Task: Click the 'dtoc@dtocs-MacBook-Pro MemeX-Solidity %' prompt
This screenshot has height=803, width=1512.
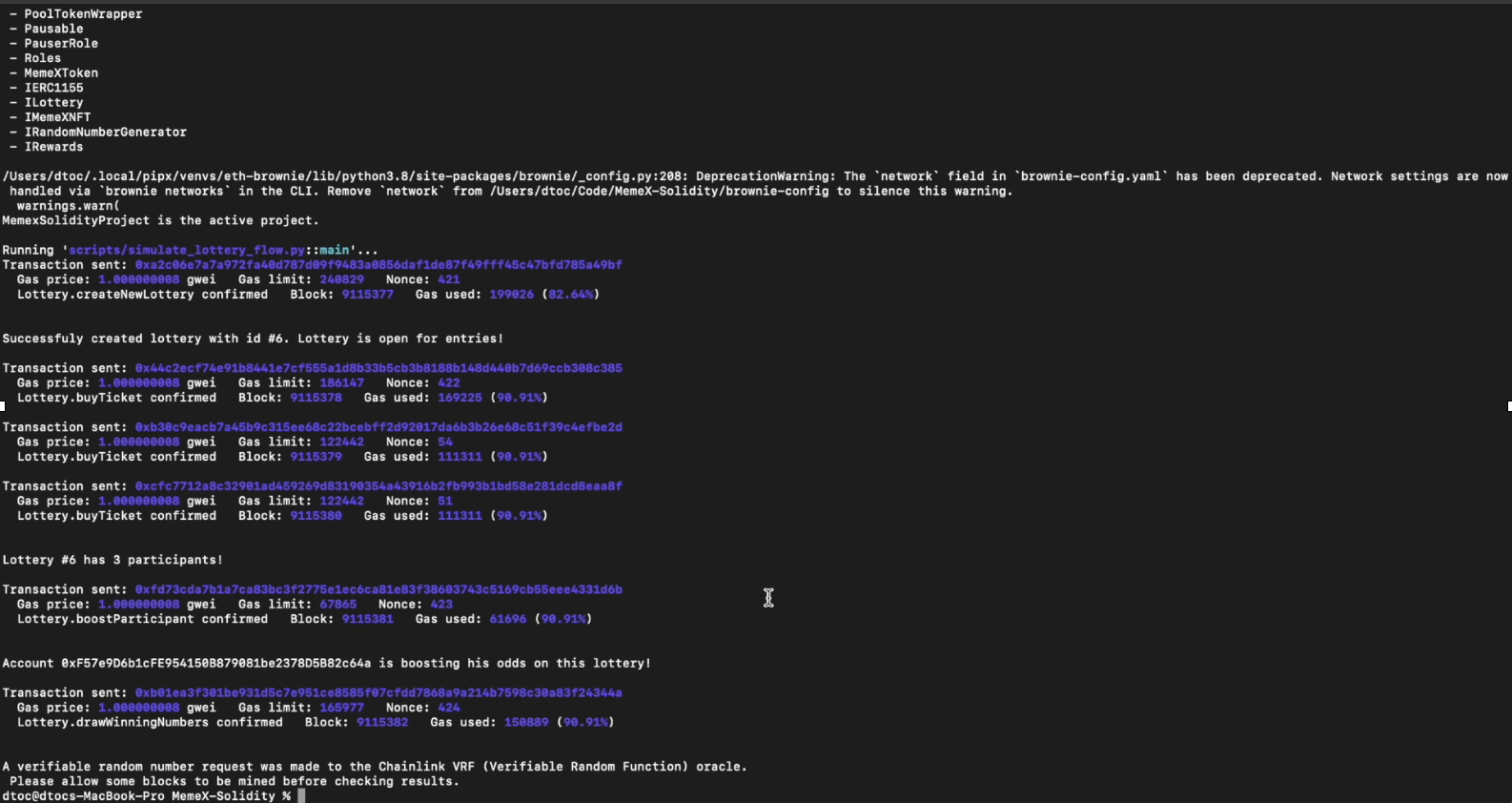Action: tap(147, 796)
